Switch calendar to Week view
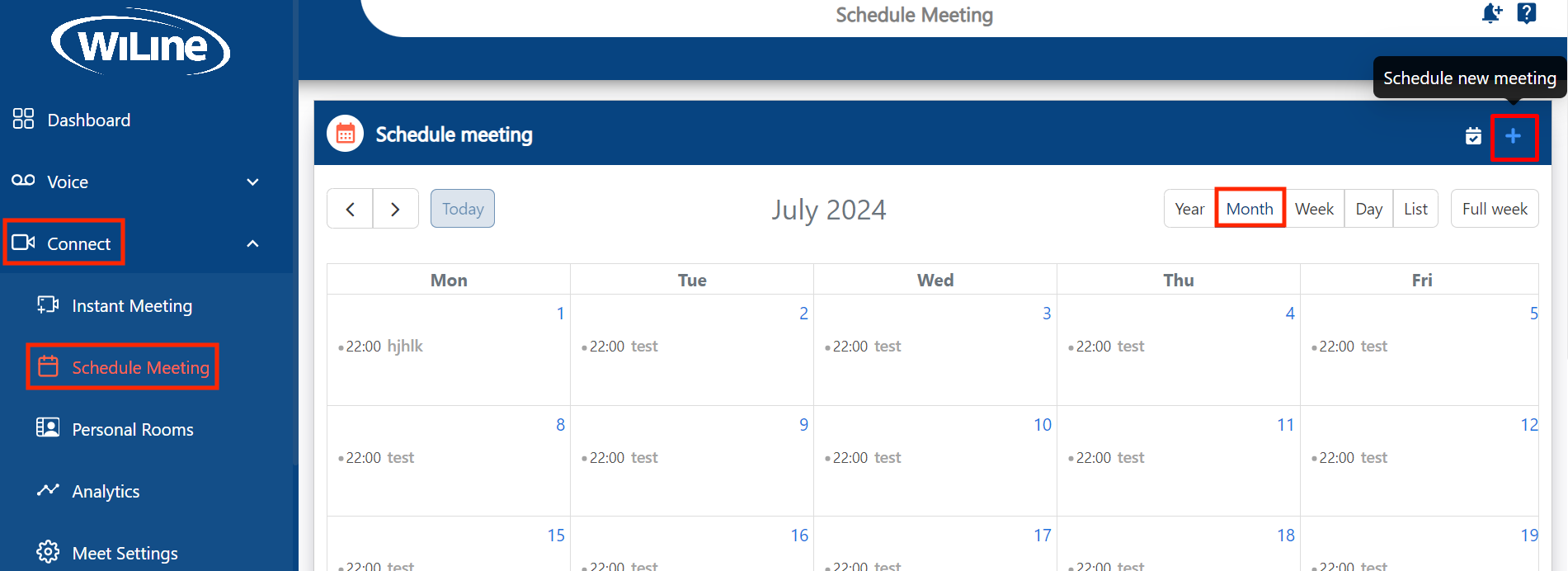Viewport: 1568px width, 571px height. click(x=1314, y=209)
